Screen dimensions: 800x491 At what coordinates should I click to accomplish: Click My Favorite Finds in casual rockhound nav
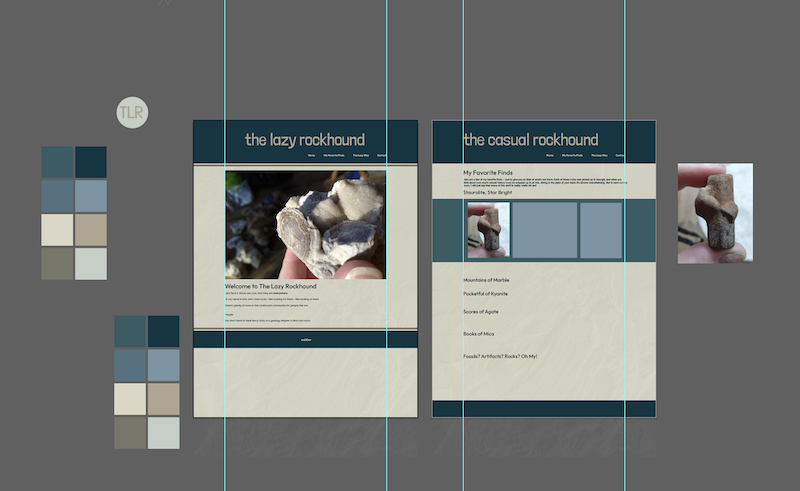pos(572,155)
